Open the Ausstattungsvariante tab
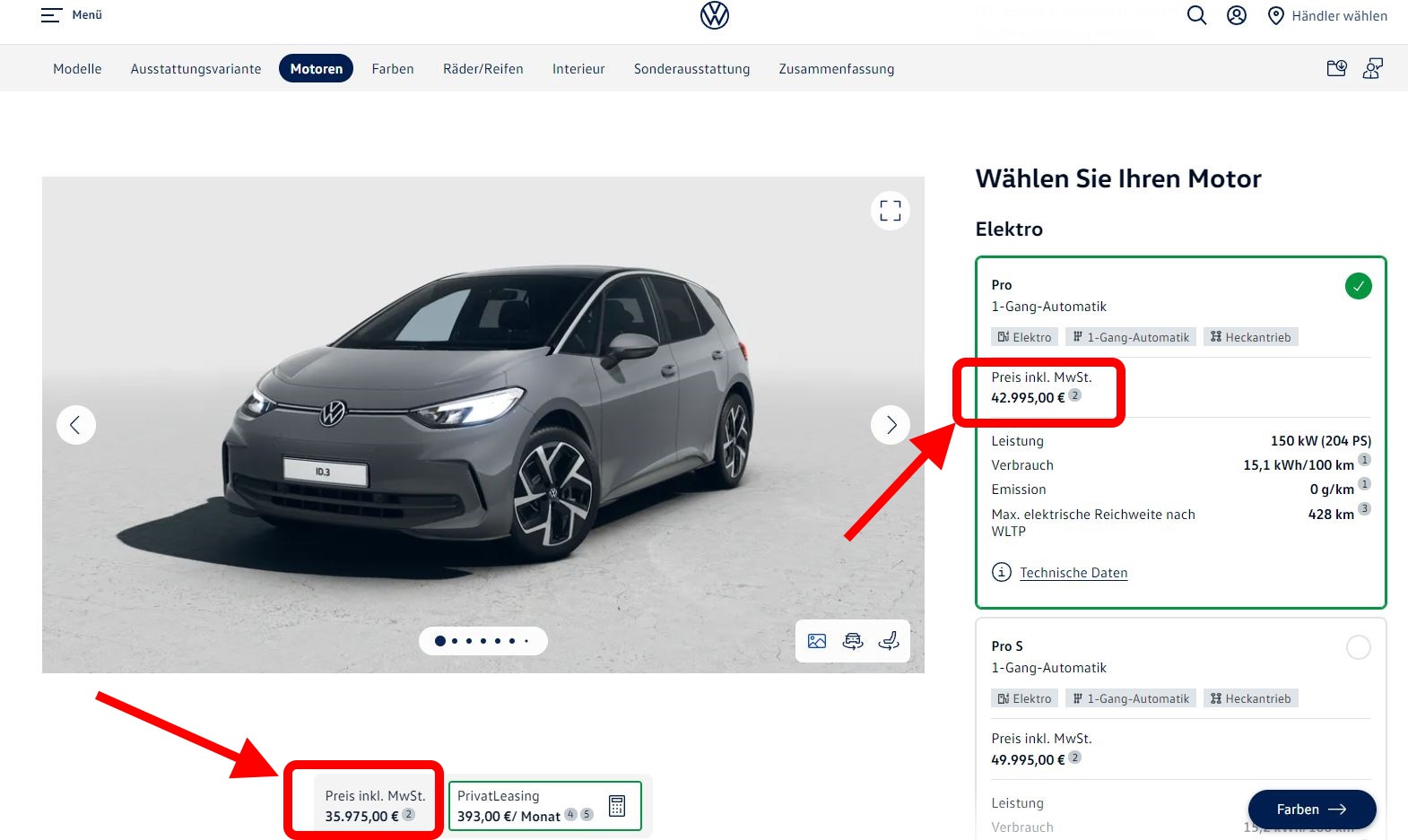This screenshot has height=840, width=1408. click(x=196, y=69)
